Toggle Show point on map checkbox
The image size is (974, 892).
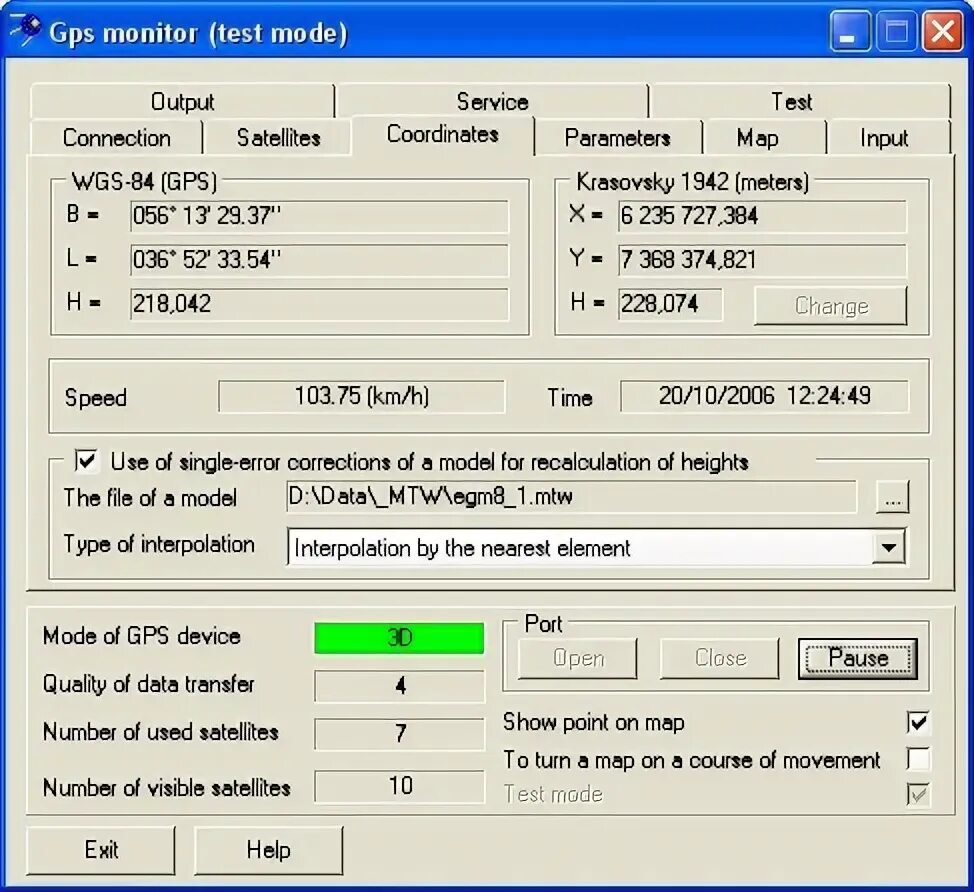click(x=918, y=722)
